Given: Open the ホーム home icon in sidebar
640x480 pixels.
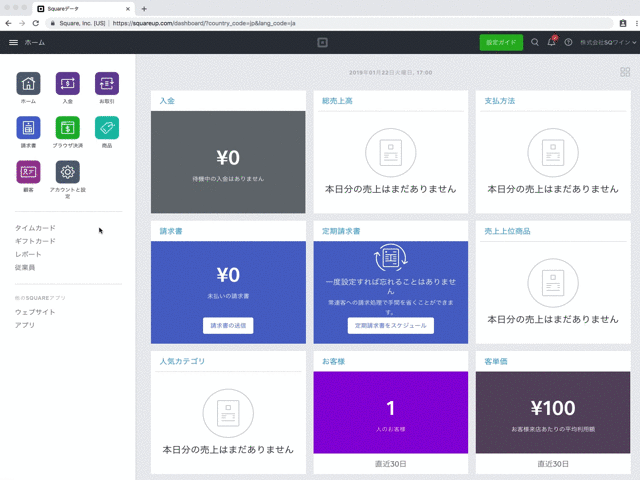Looking at the screenshot, I should [28, 84].
